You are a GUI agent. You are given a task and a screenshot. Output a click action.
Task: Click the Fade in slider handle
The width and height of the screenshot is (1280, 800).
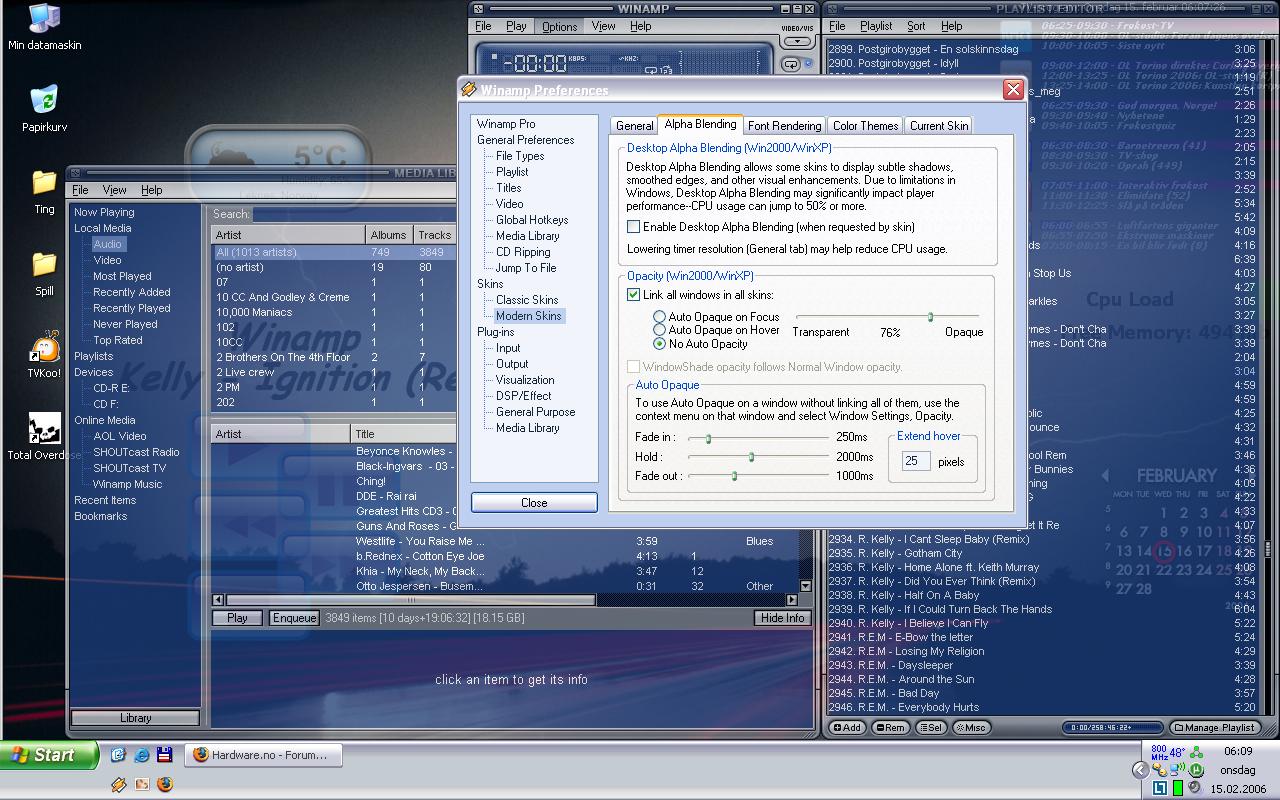(708, 438)
